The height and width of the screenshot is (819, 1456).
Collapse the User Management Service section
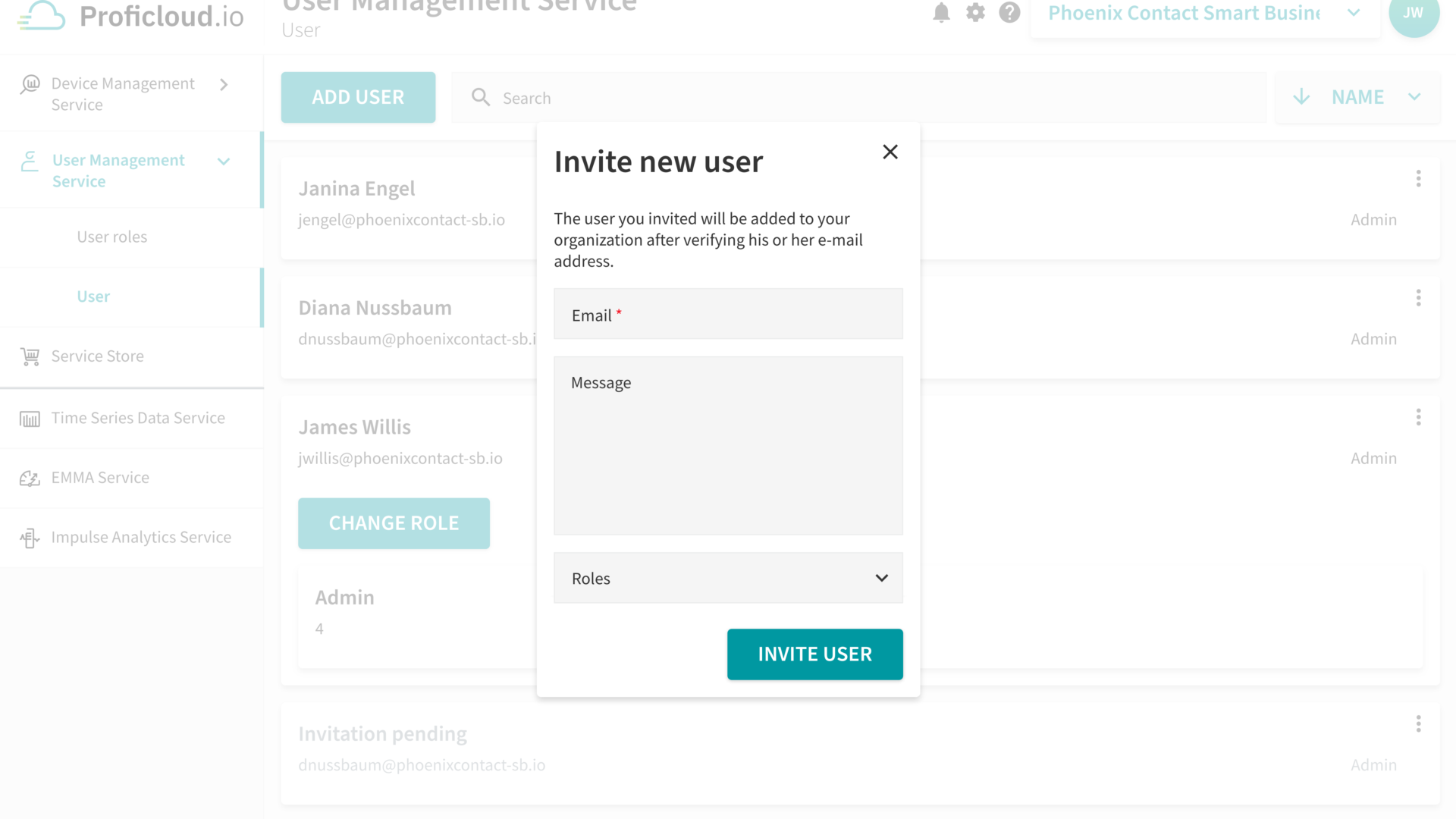click(x=223, y=162)
